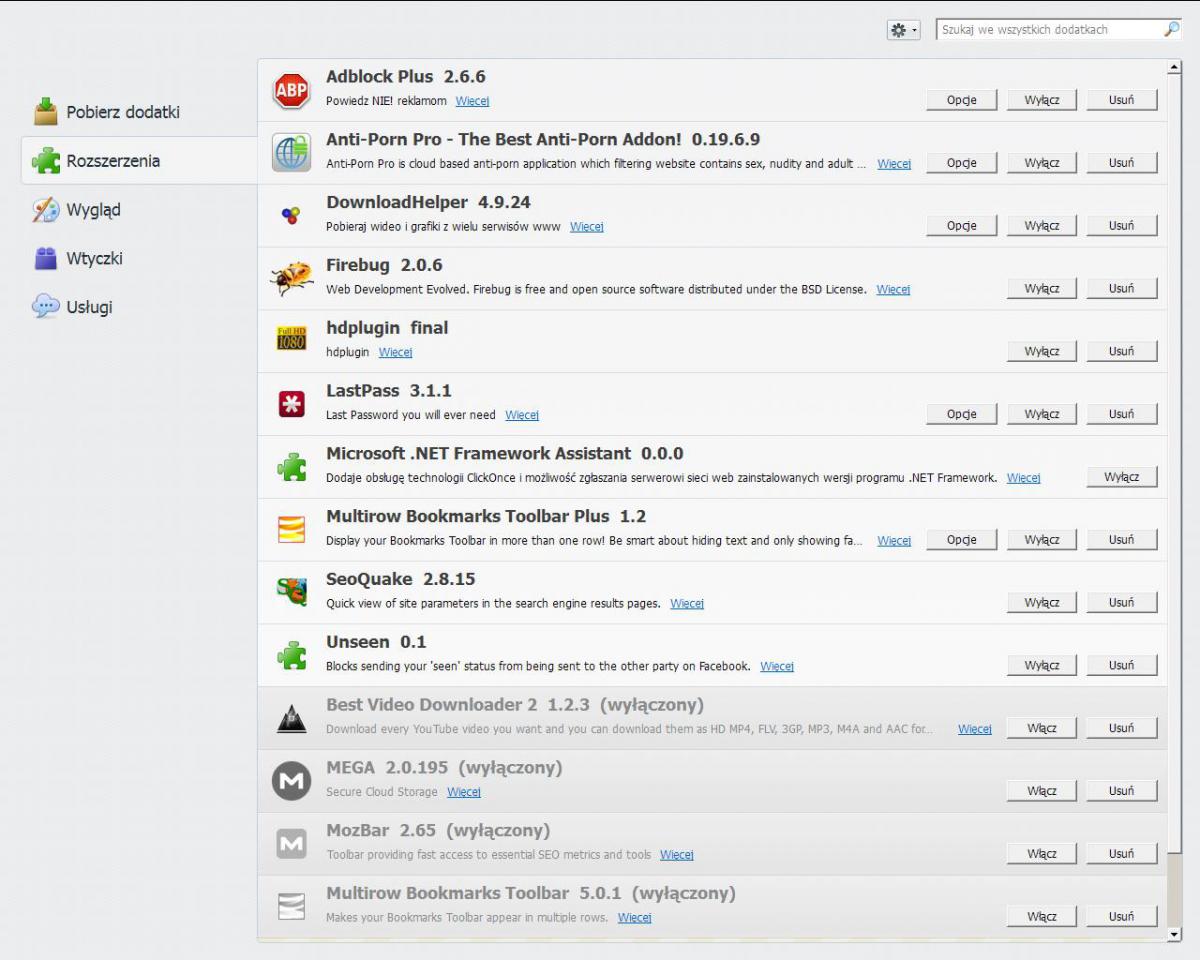
Task: Open Opcje for Multirow Bookmarks Toolbar Plus
Action: (962, 540)
